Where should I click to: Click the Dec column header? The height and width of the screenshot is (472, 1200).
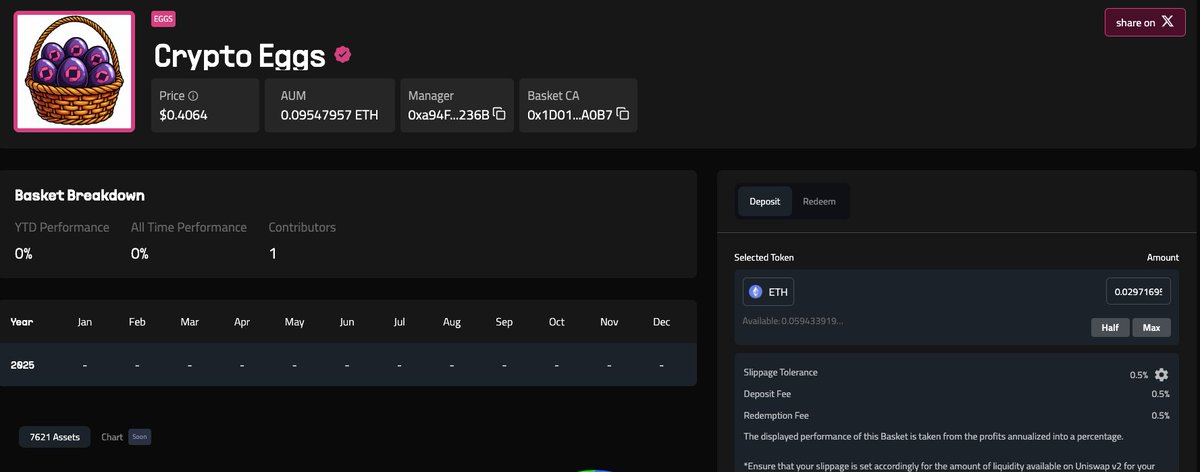coord(661,322)
